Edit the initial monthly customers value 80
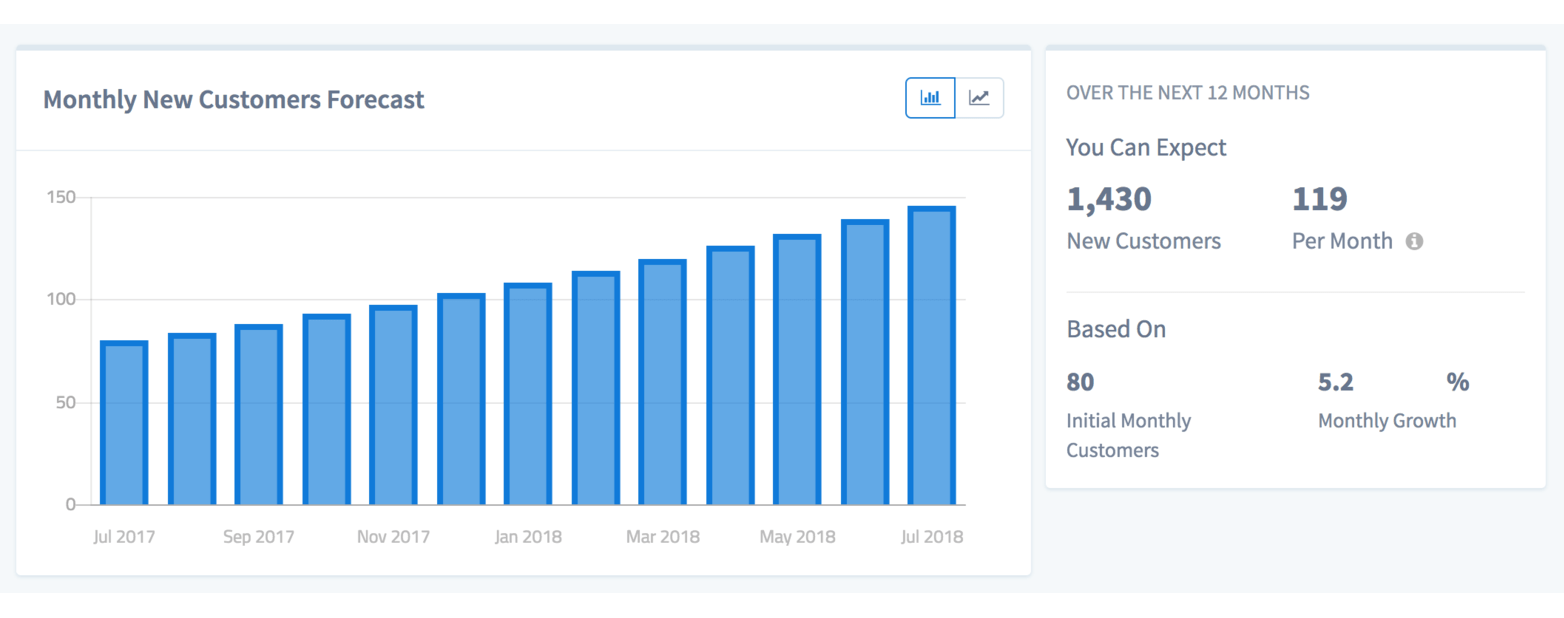Screen dimensions: 1564x618 pos(1081,382)
